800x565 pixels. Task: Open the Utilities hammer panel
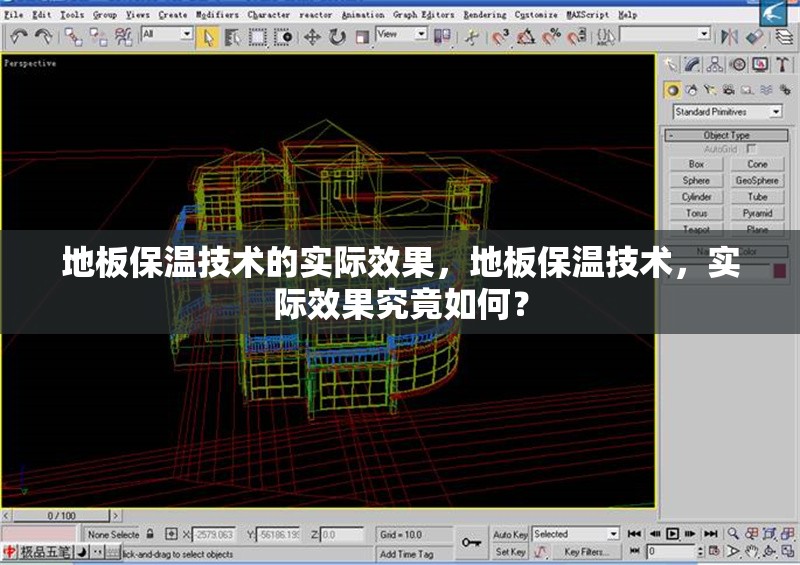[x=781, y=65]
